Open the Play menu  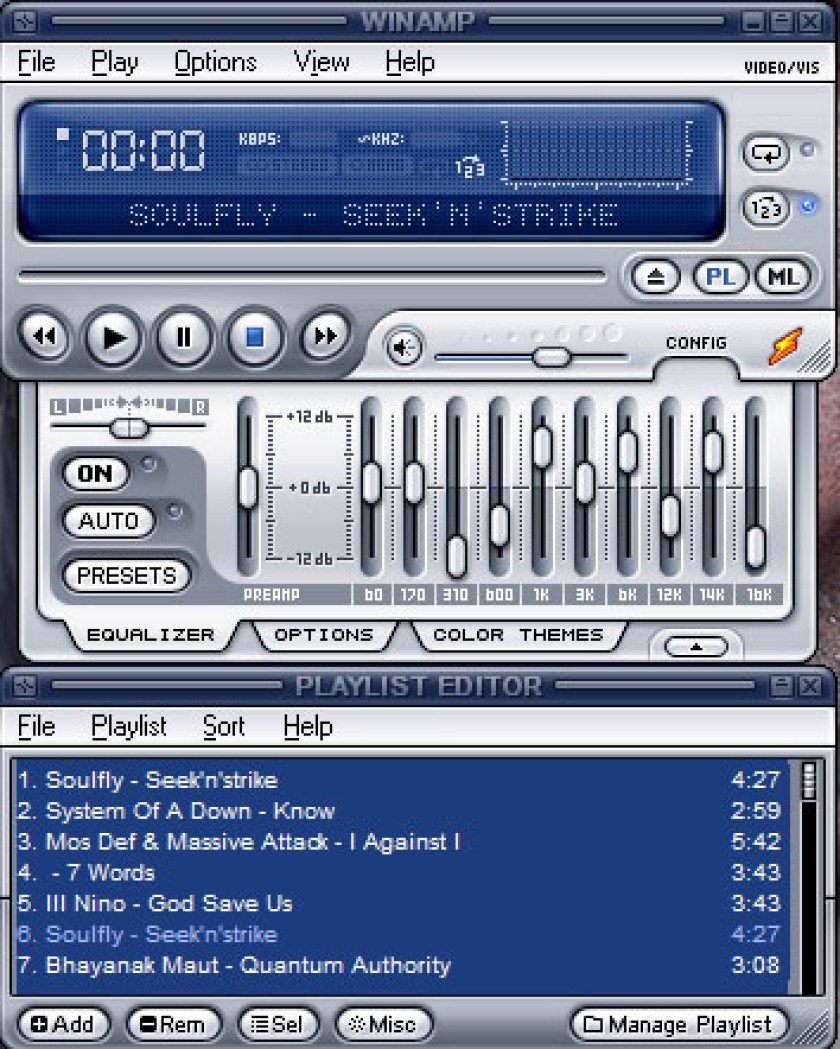coord(114,62)
